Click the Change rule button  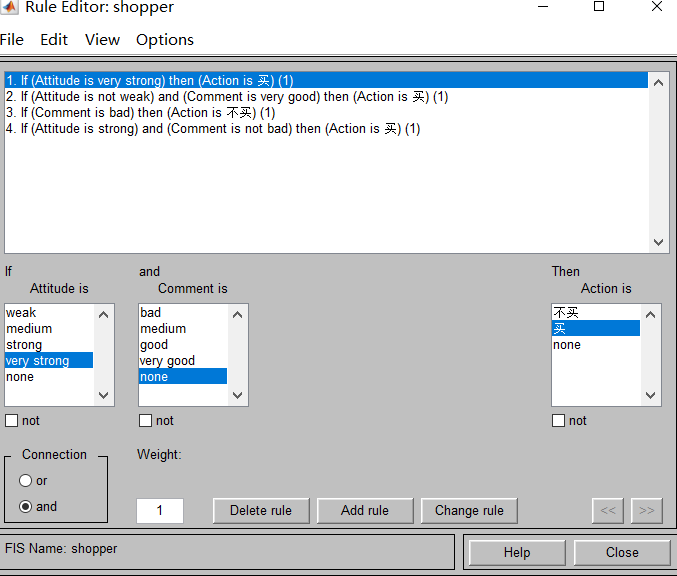[x=469, y=511]
